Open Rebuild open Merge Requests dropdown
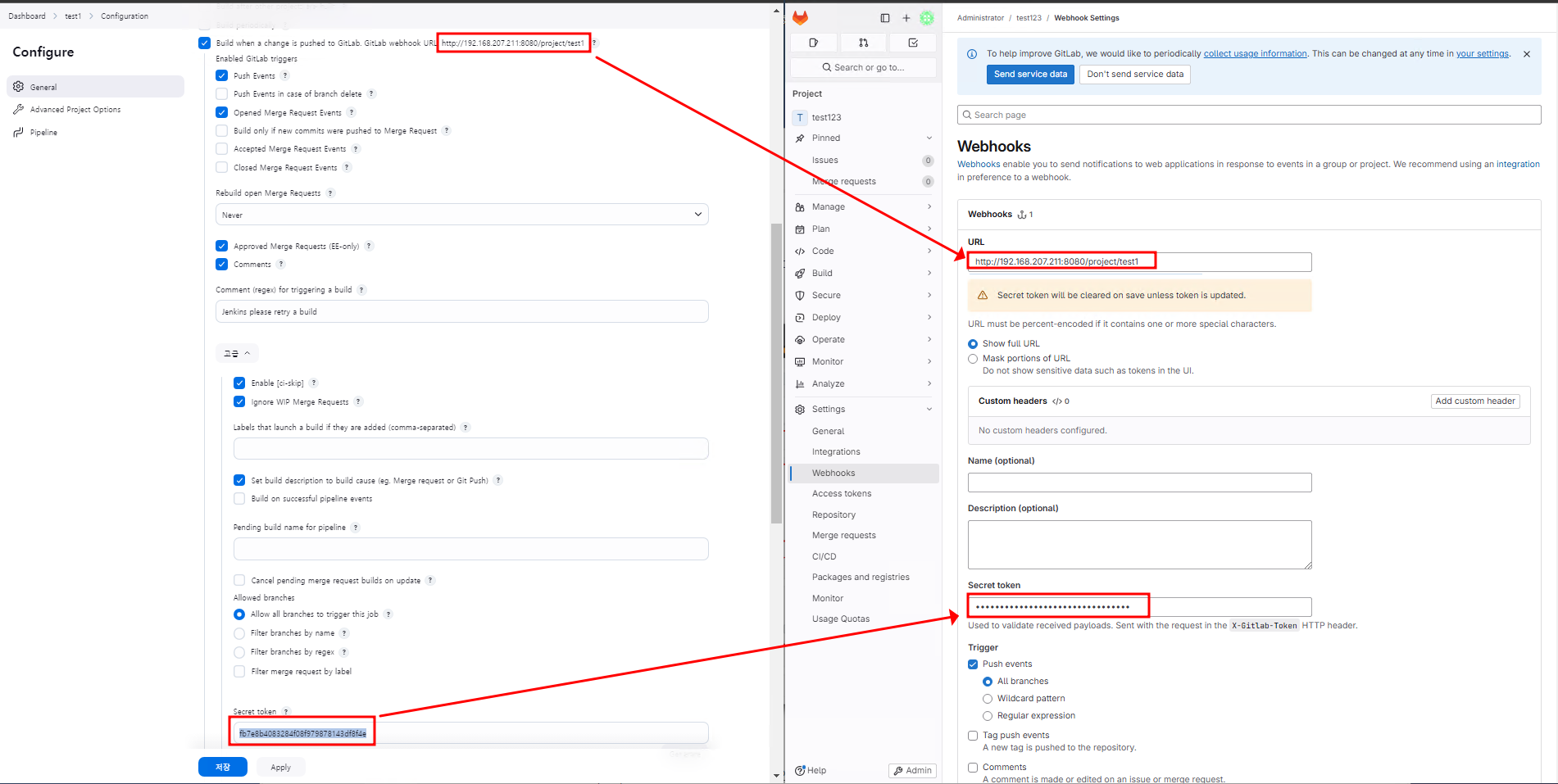The image size is (1558, 784). 462,215
